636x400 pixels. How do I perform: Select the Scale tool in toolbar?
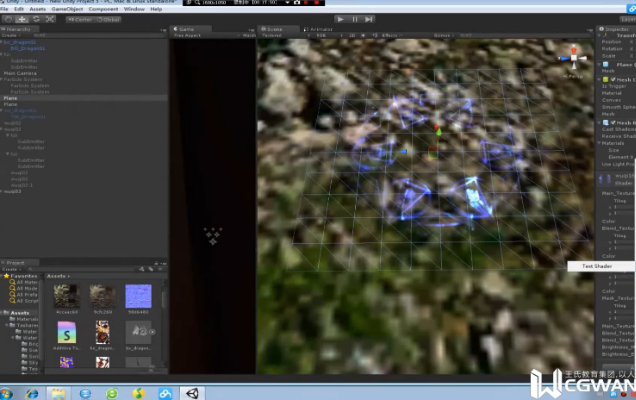point(49,19)
